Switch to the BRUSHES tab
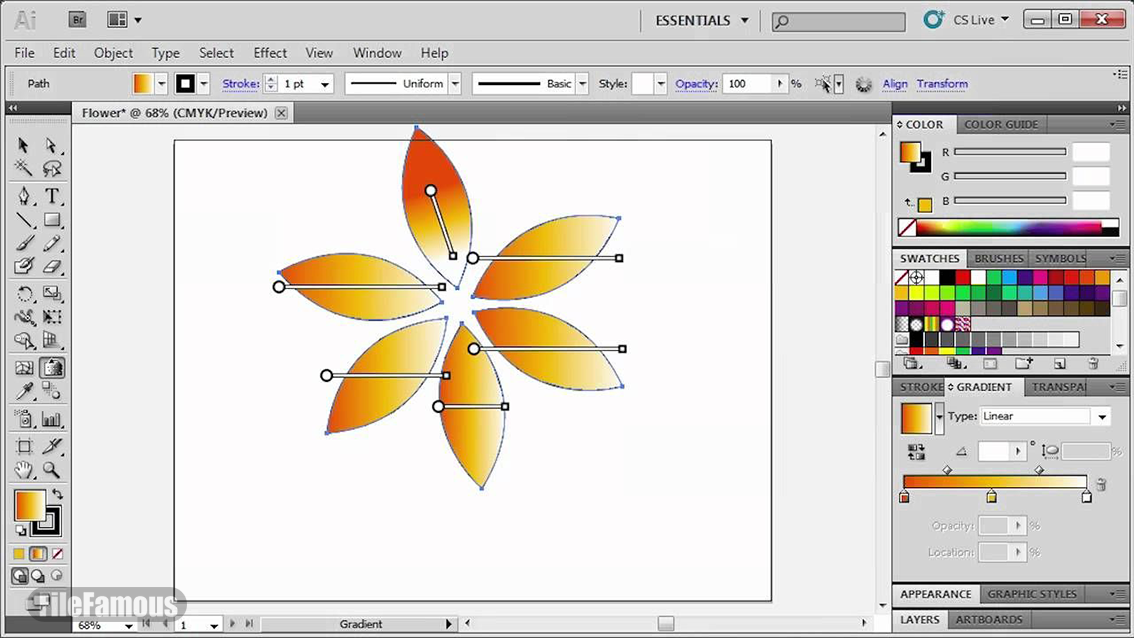1134x638 pixels. pos(998,258)
